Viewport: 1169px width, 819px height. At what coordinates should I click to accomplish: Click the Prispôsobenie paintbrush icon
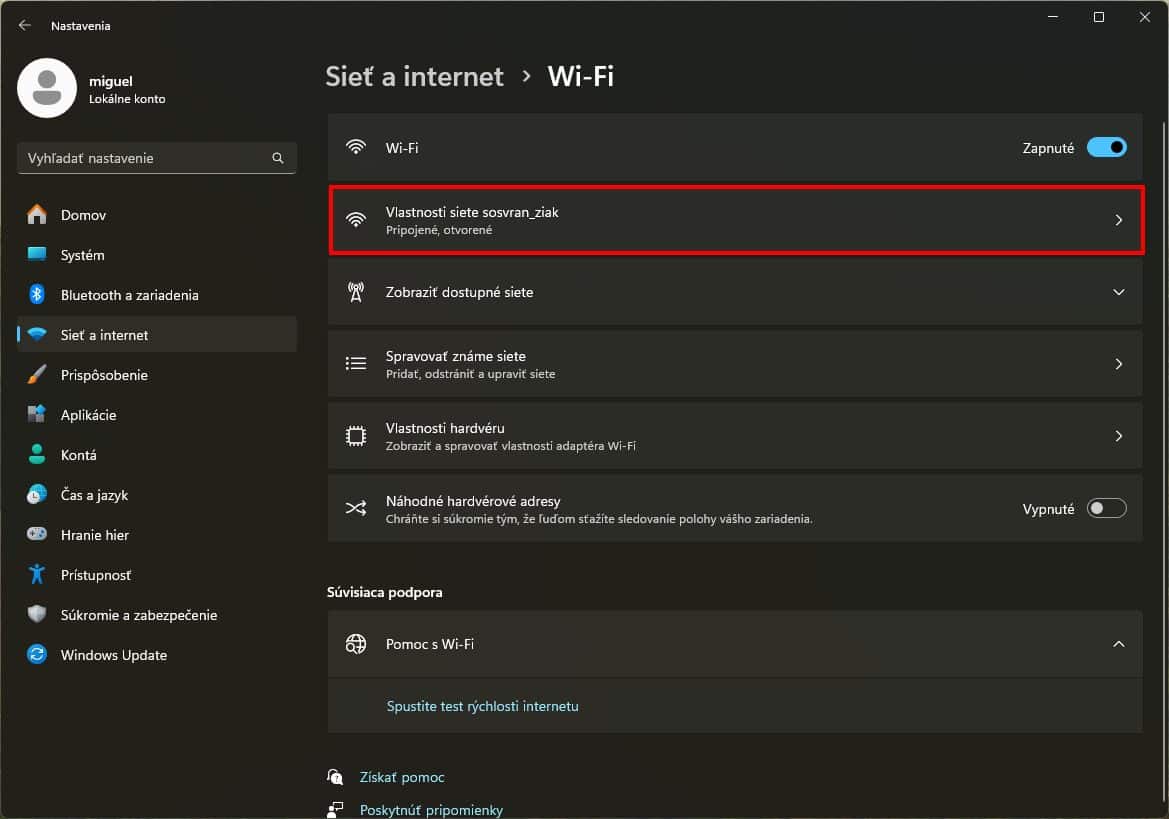tap(37, 374)
